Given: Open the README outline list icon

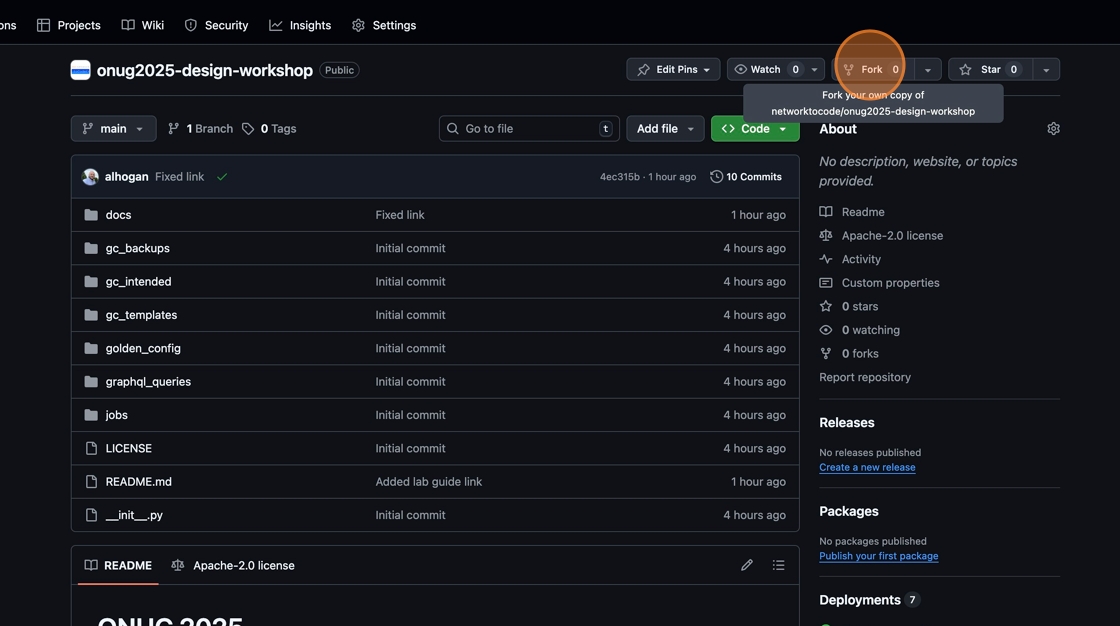Looking at the screenshot, I should [779, 565].
